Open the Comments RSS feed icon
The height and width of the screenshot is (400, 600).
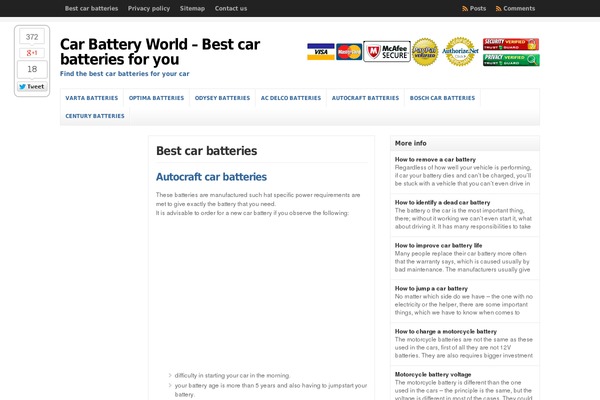point(499,8)
